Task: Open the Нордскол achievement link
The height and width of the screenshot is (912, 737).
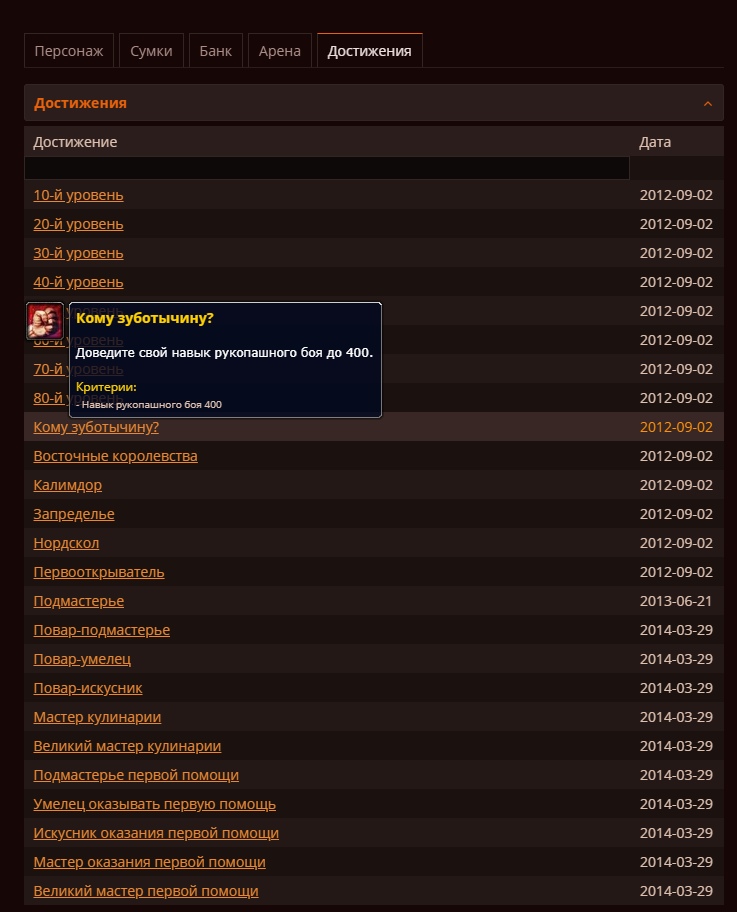Action: [x=66, y=543]
